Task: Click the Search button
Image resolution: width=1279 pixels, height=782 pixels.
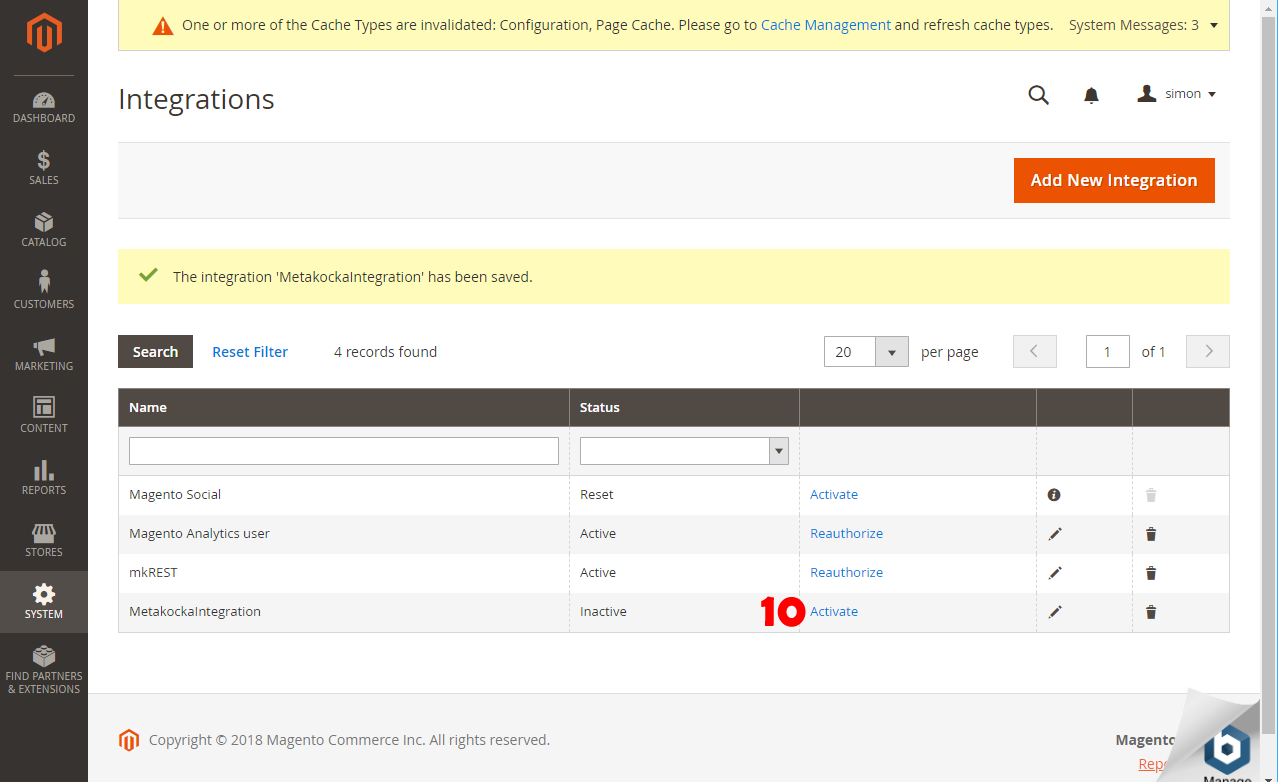Action: [155, 352]
